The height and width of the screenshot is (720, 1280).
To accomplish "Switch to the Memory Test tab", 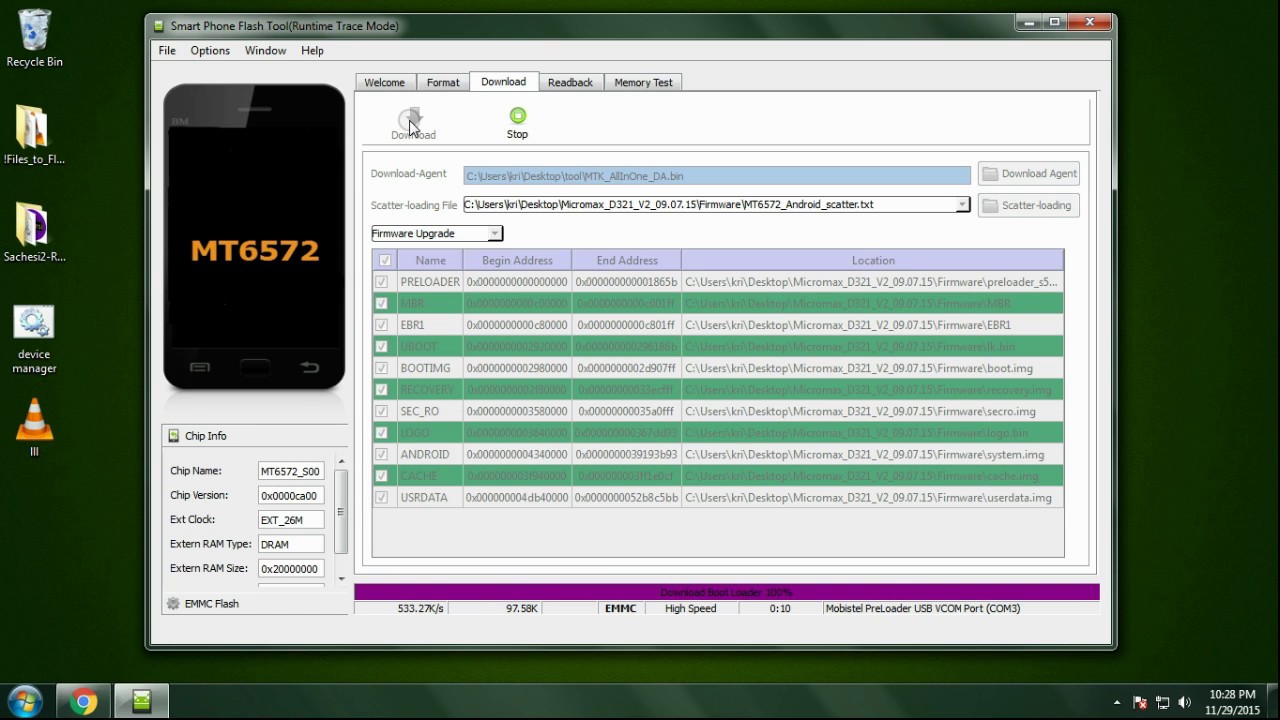I will click(643, 83).
